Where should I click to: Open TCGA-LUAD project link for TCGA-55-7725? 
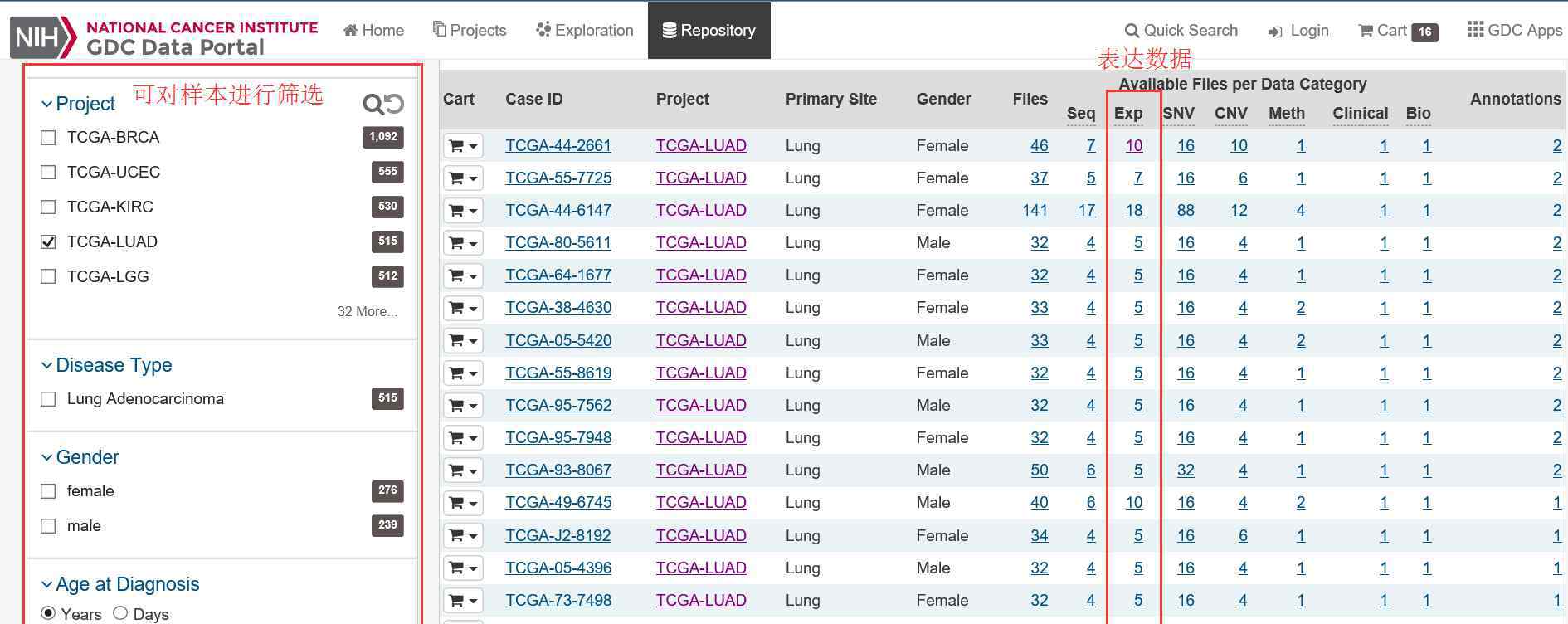pyautogui.click(x=701, y=178)
